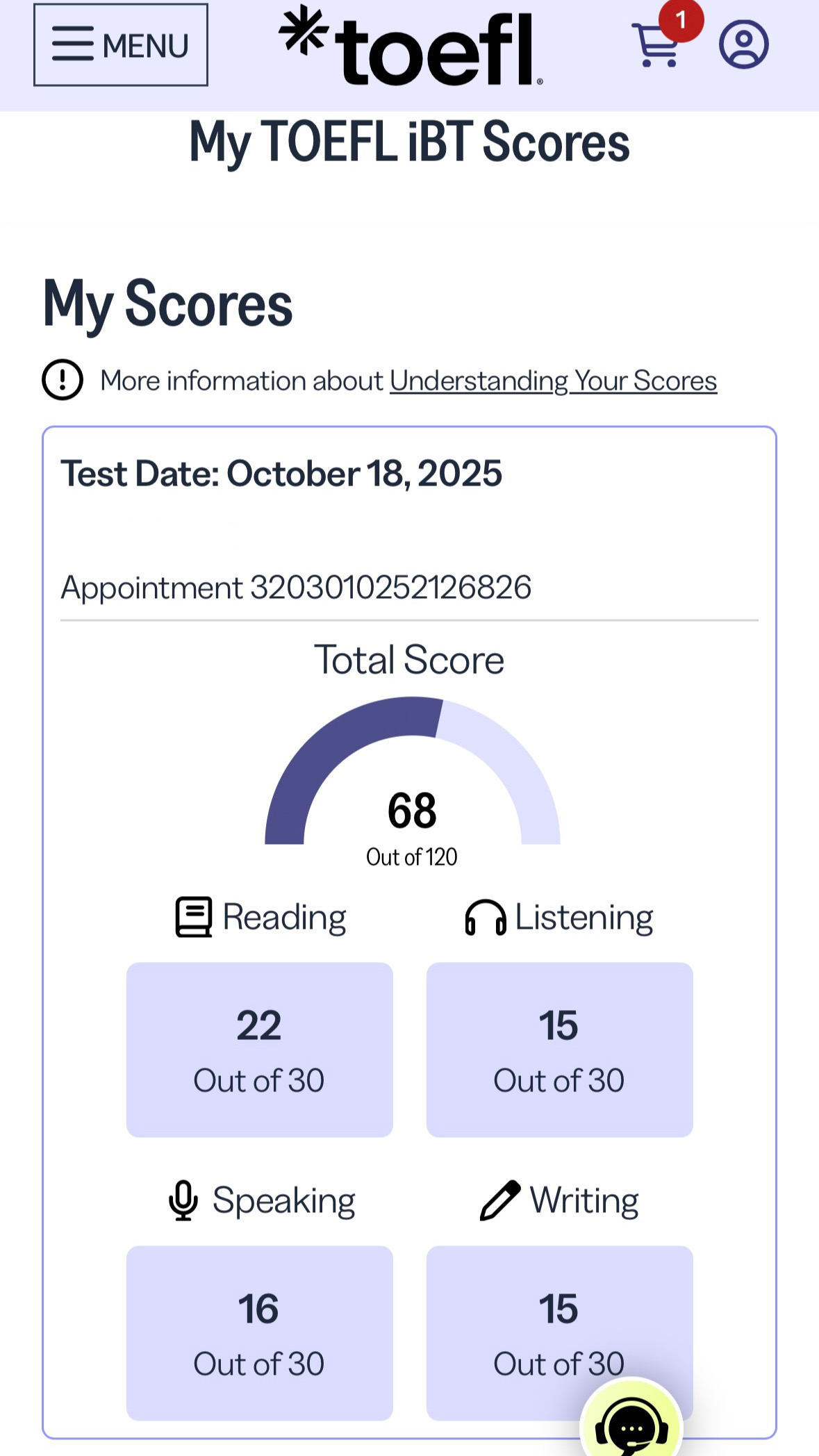Click the user account profile icon
819x1456 pixels.
(743, 44)
